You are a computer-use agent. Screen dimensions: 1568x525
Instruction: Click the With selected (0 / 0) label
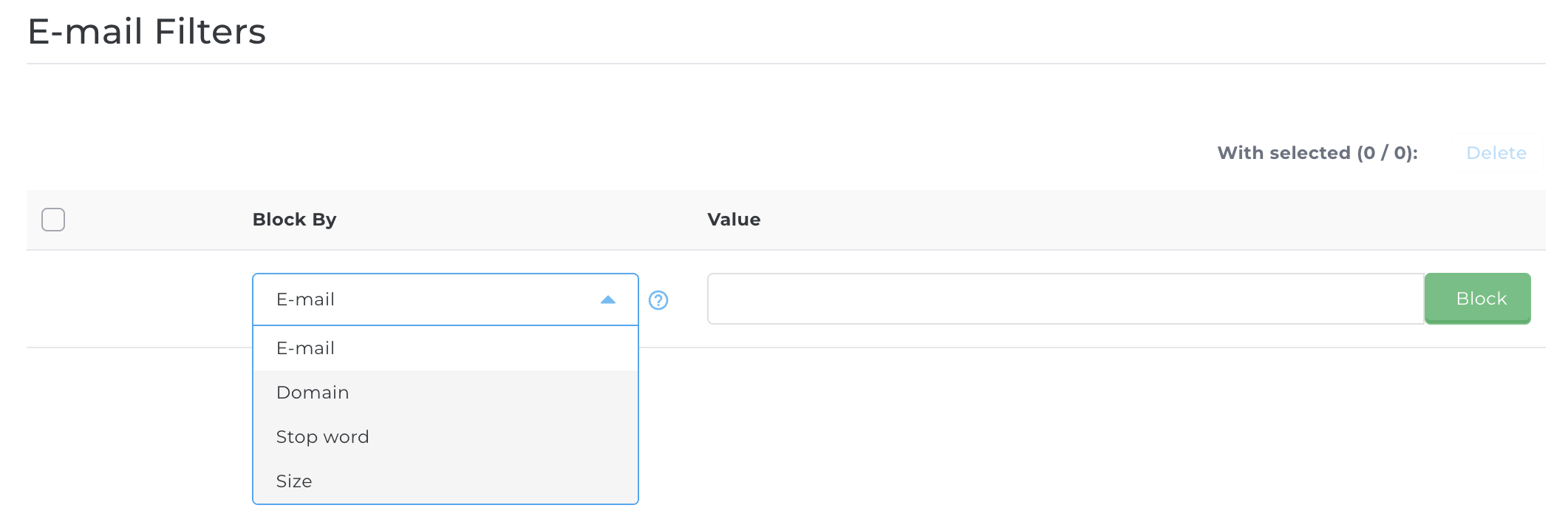coord(1317,153)
